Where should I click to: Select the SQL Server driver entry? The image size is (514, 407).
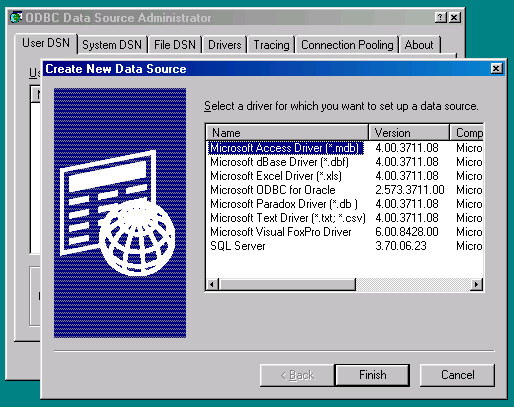pos(238,246)
